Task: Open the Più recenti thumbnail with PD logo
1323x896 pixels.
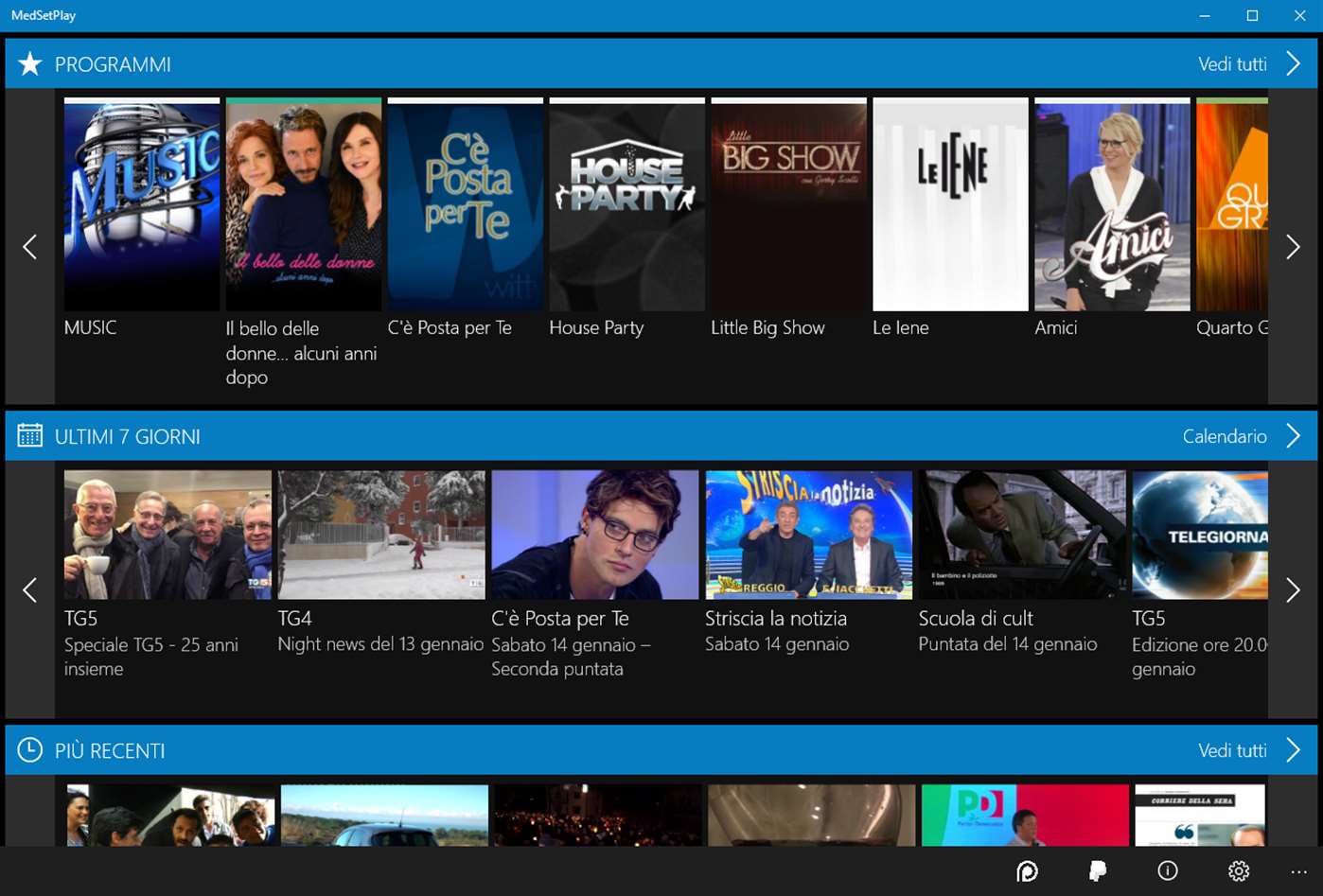Action: [1026, 815]
